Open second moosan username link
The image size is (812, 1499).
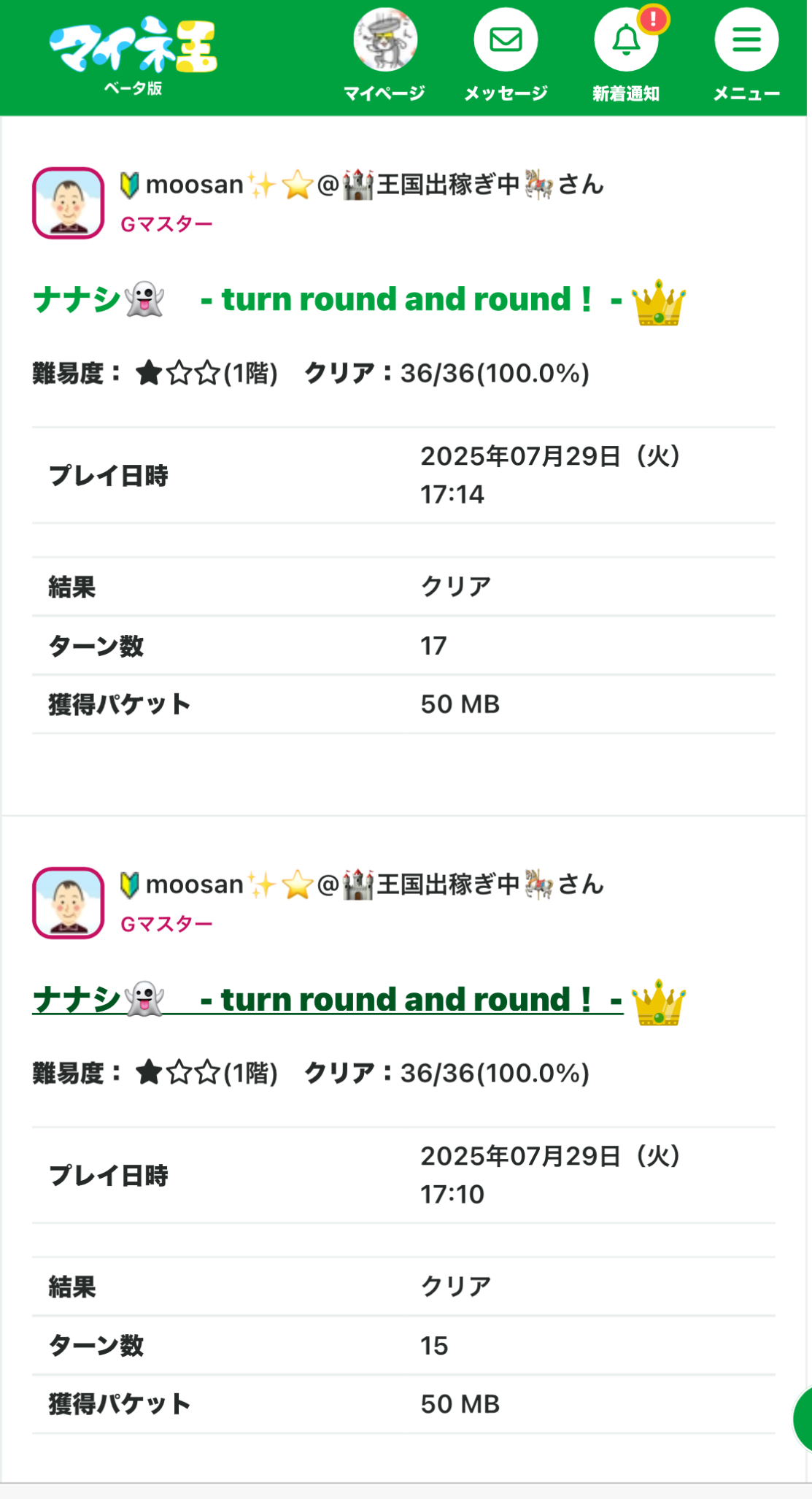361,885
